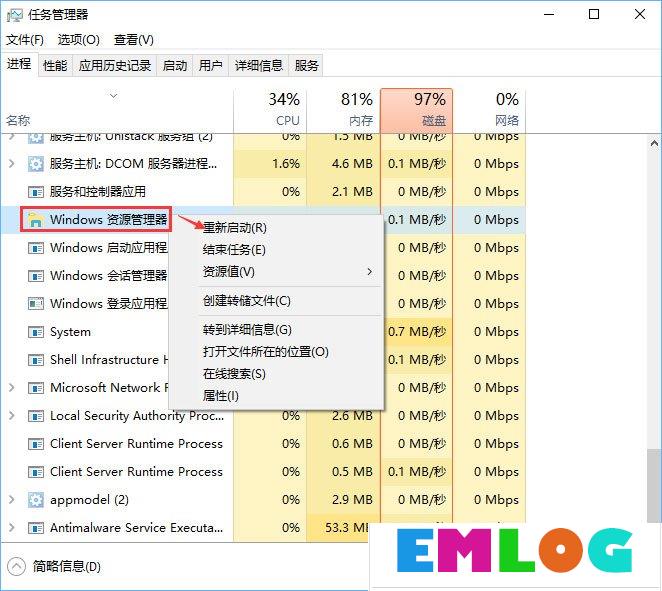This screenshot has width=662, height=591.
Task: Click the 0.7 MB/秒 disk value
Action: point(417,332)
